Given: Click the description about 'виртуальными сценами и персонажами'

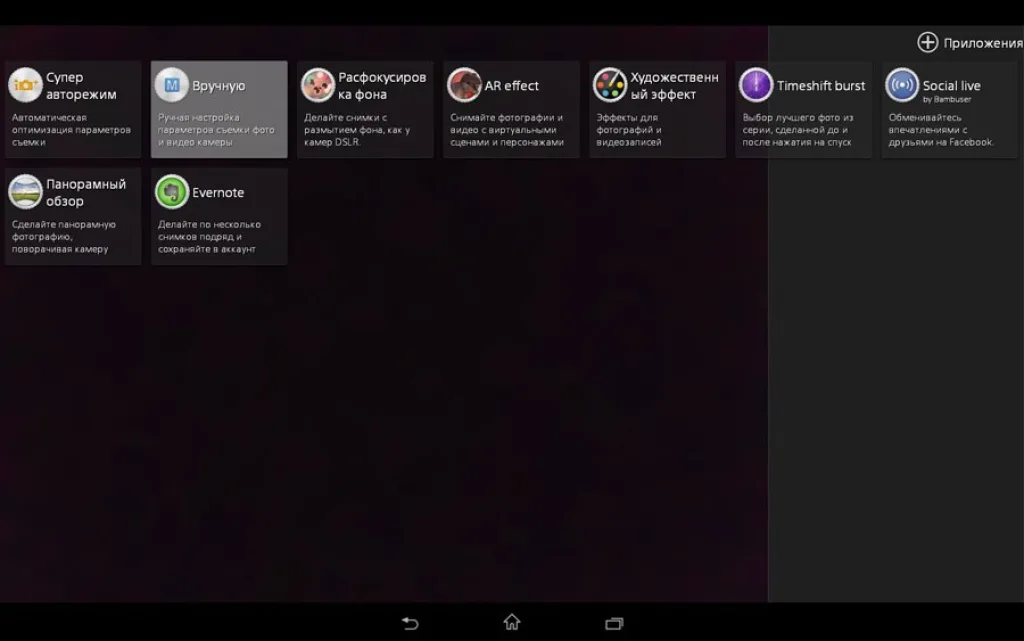Looking at the screenshot, I should pos(507,130).
